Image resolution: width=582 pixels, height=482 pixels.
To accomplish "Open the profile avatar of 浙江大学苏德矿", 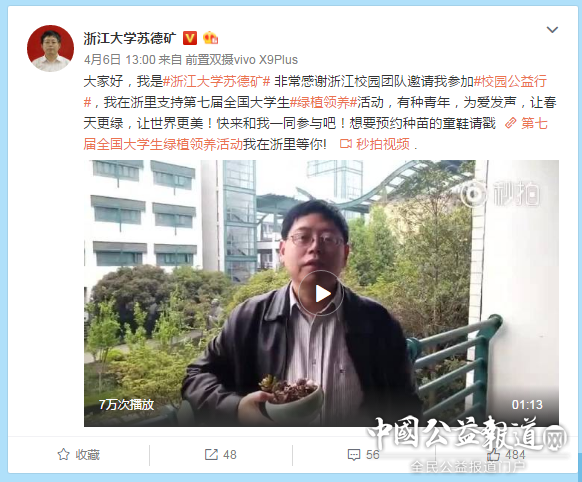I will [50, 48].
